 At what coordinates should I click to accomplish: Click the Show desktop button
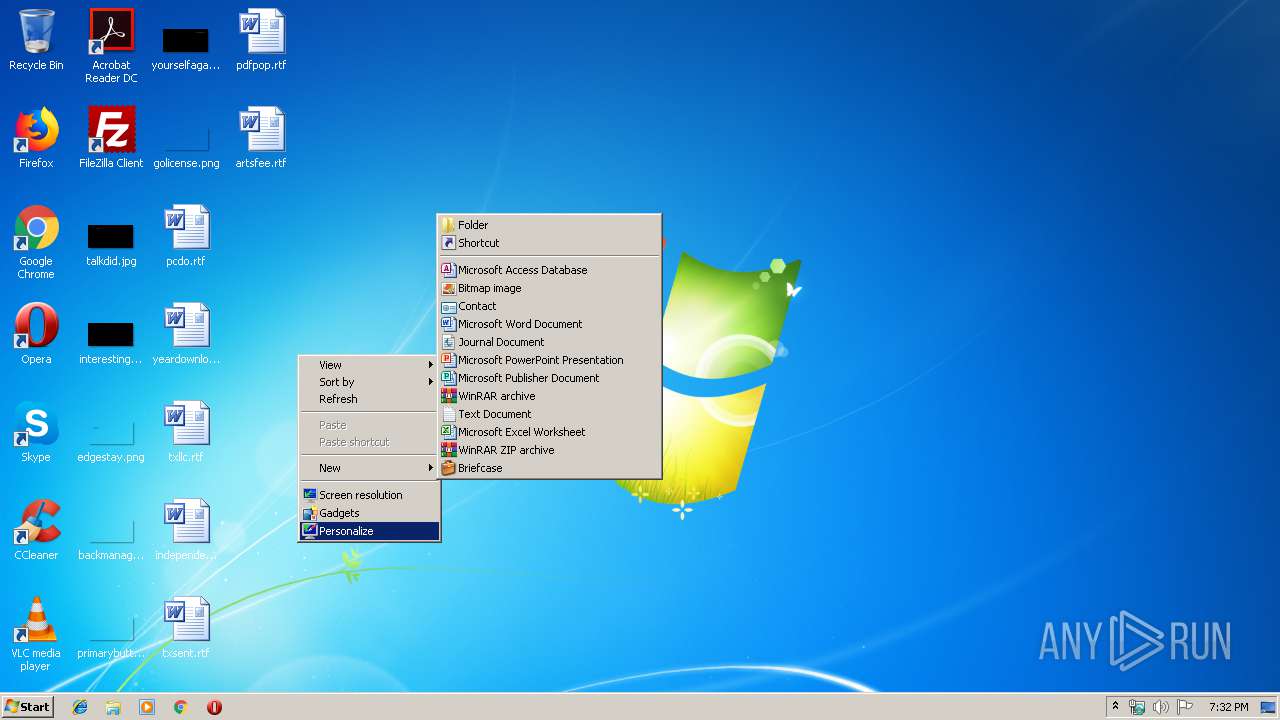[x=1270, y=707]
